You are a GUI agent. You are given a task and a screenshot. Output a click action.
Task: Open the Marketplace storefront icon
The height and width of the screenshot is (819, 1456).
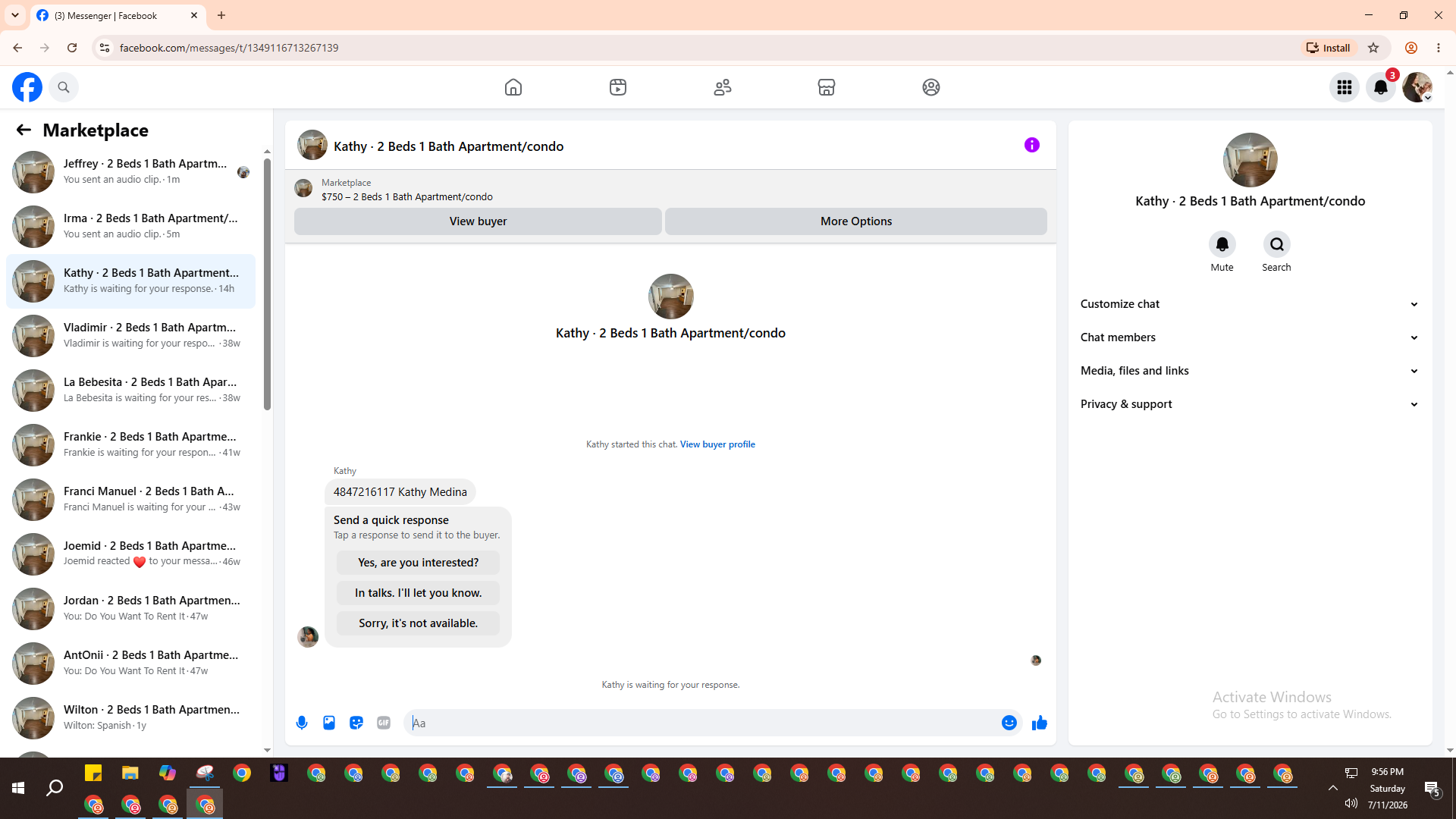pos(827,87)
